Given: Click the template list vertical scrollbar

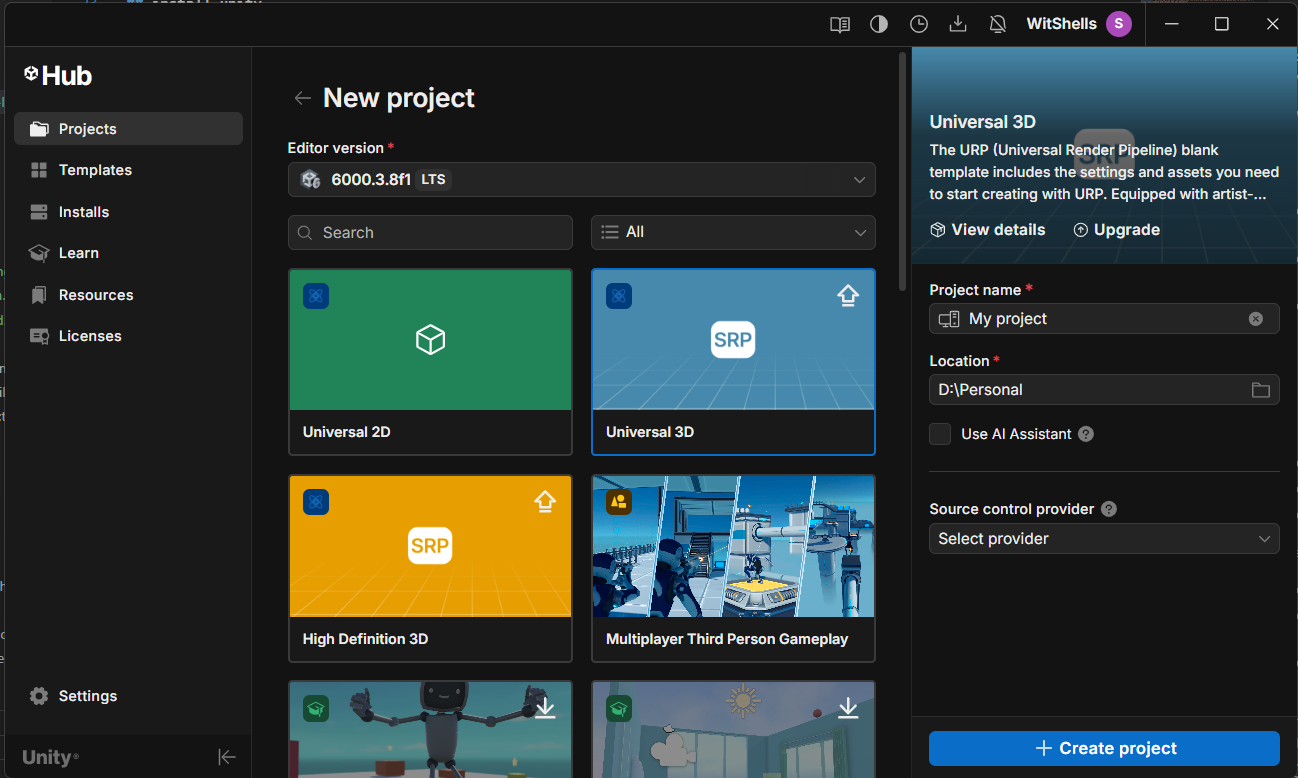Looking at the screenshot, I should [x=903, y=170].
